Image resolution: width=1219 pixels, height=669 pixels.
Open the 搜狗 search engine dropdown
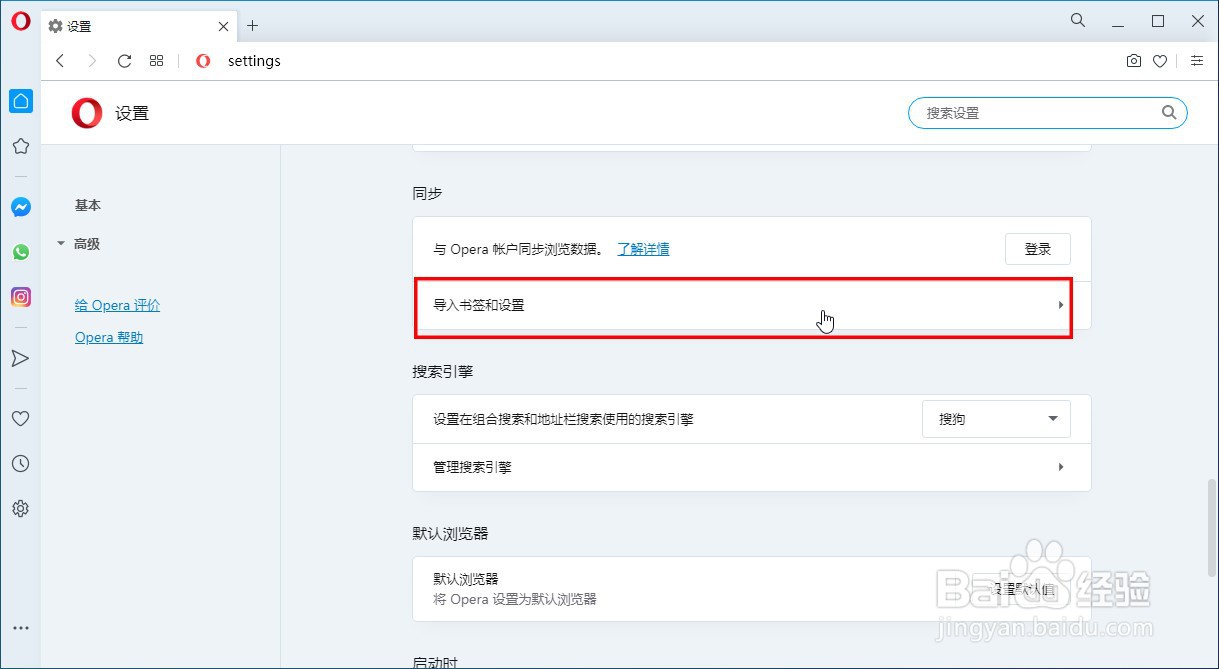(996, 419)
